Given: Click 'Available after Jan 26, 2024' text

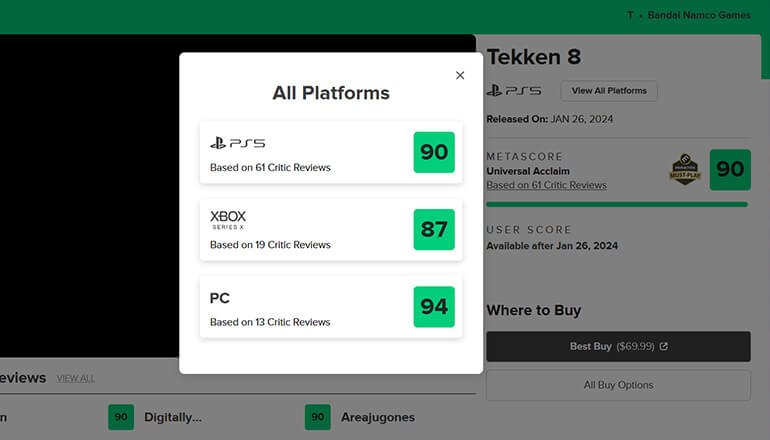Looking at the screenshot, I should 552,246.
